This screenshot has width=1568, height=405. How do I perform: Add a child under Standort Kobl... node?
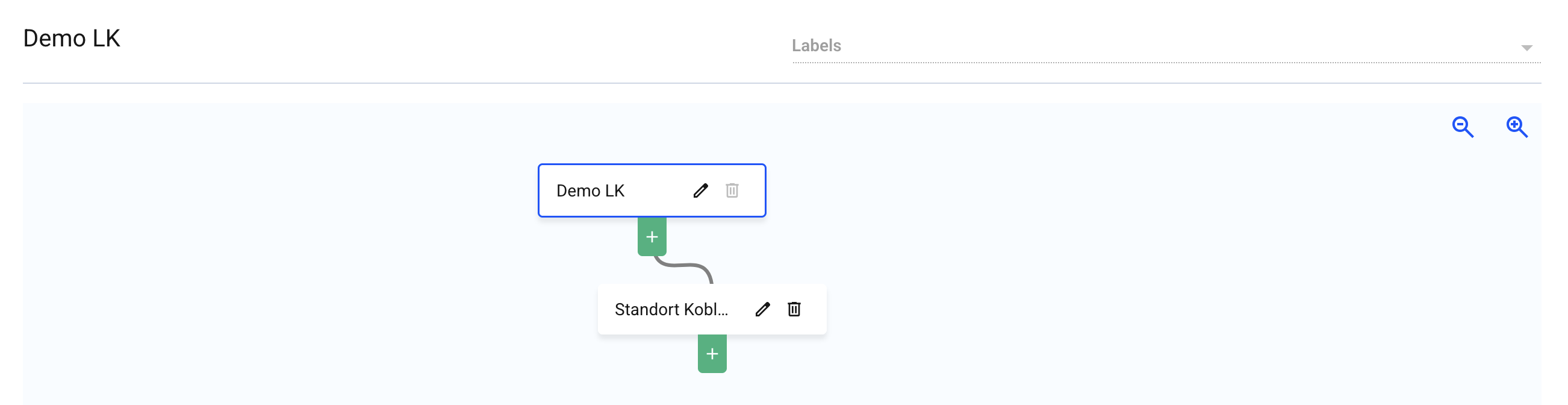(712, 354)
